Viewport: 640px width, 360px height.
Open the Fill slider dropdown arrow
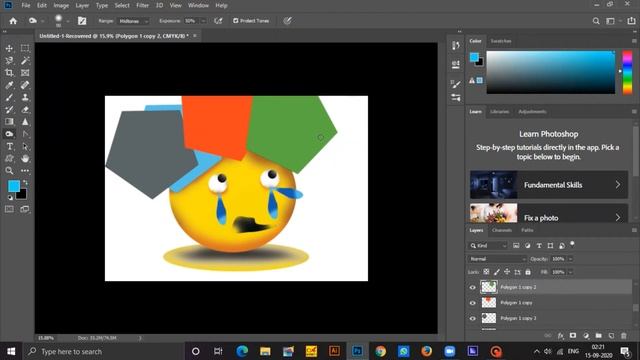[571, 272]
